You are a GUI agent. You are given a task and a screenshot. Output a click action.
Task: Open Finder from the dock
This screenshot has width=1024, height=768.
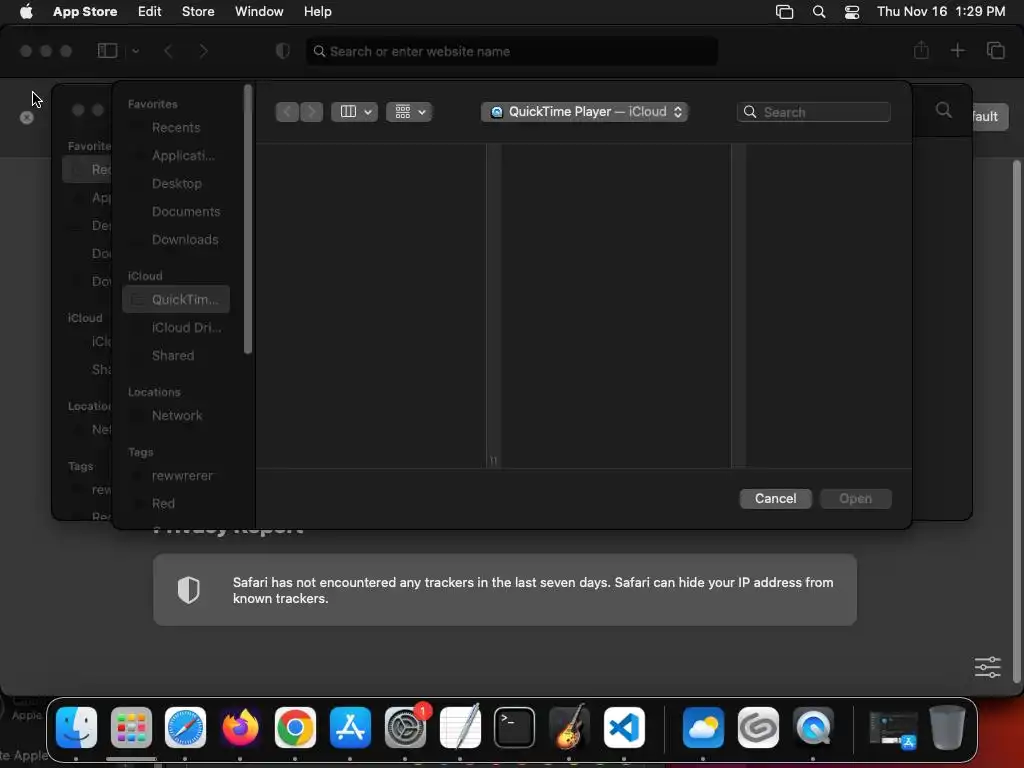[76, 727]
